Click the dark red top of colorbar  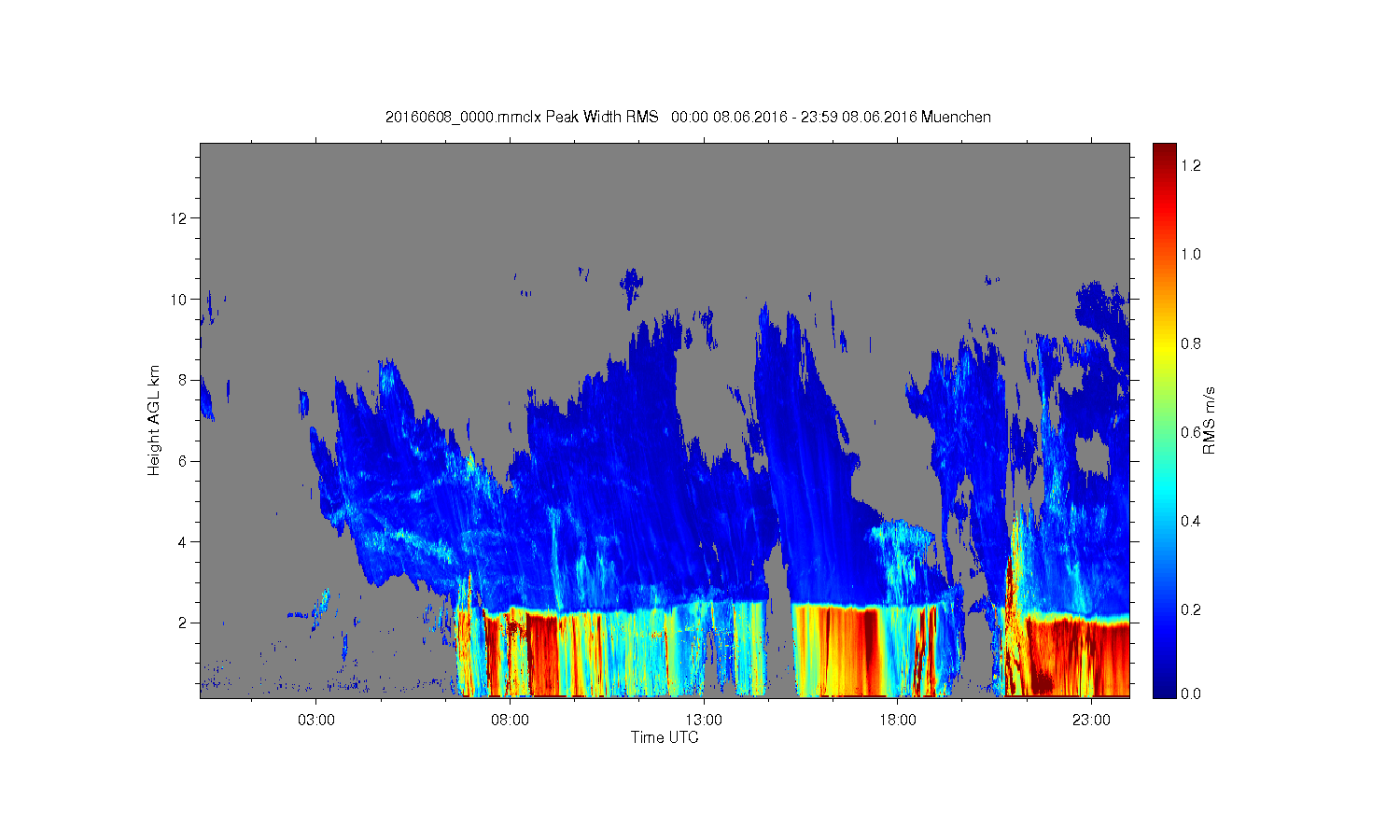[x=1164, y=154]
